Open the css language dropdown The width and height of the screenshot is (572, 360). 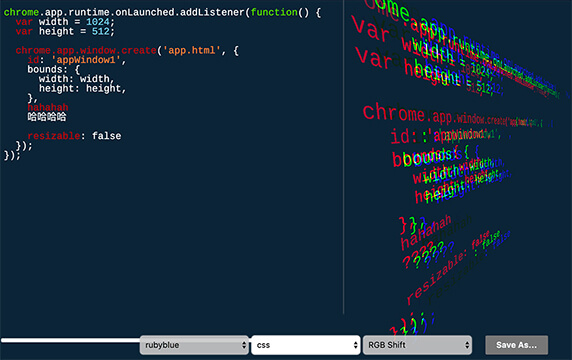(305, 345)
